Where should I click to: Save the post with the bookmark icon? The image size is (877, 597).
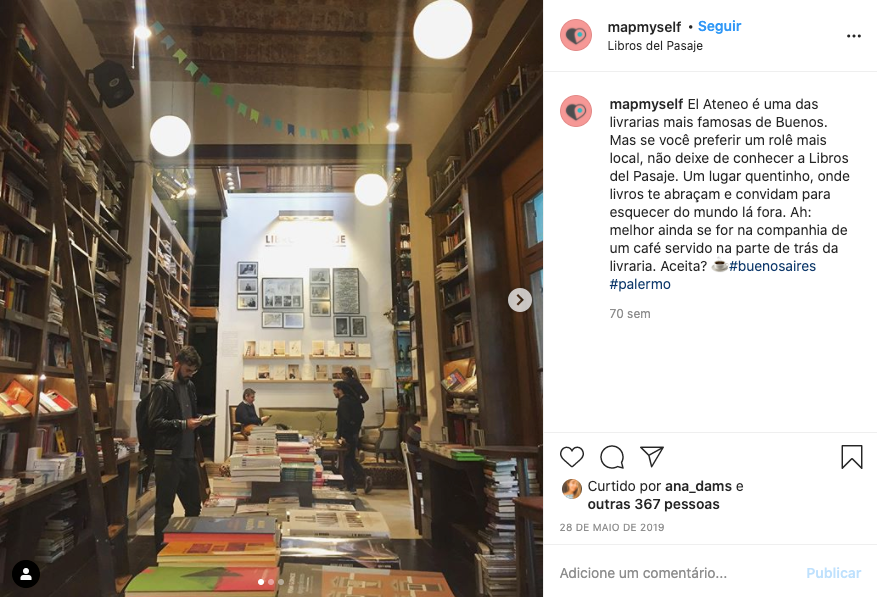click(x=851, y=457)
